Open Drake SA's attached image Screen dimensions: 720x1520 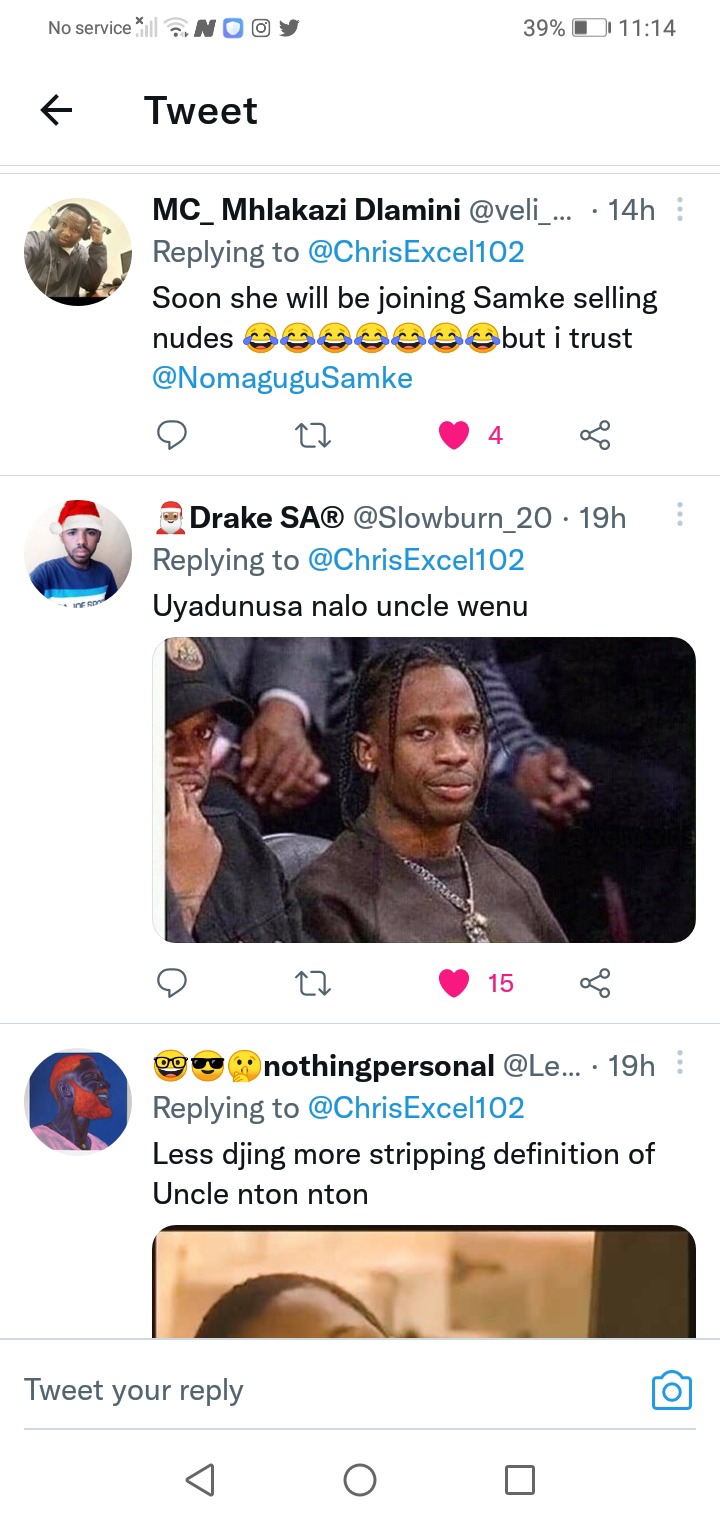click(424, 790)
